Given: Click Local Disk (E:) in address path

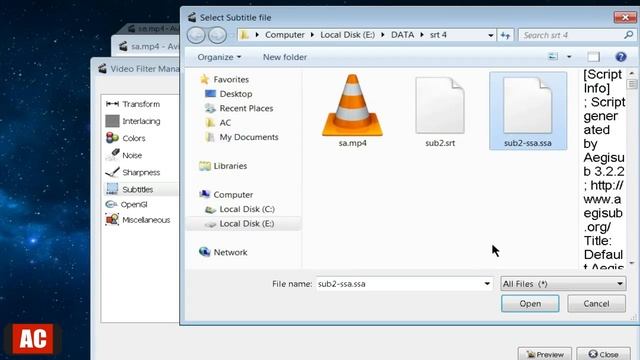Looking at the screenshot, I should click(347, 35).
